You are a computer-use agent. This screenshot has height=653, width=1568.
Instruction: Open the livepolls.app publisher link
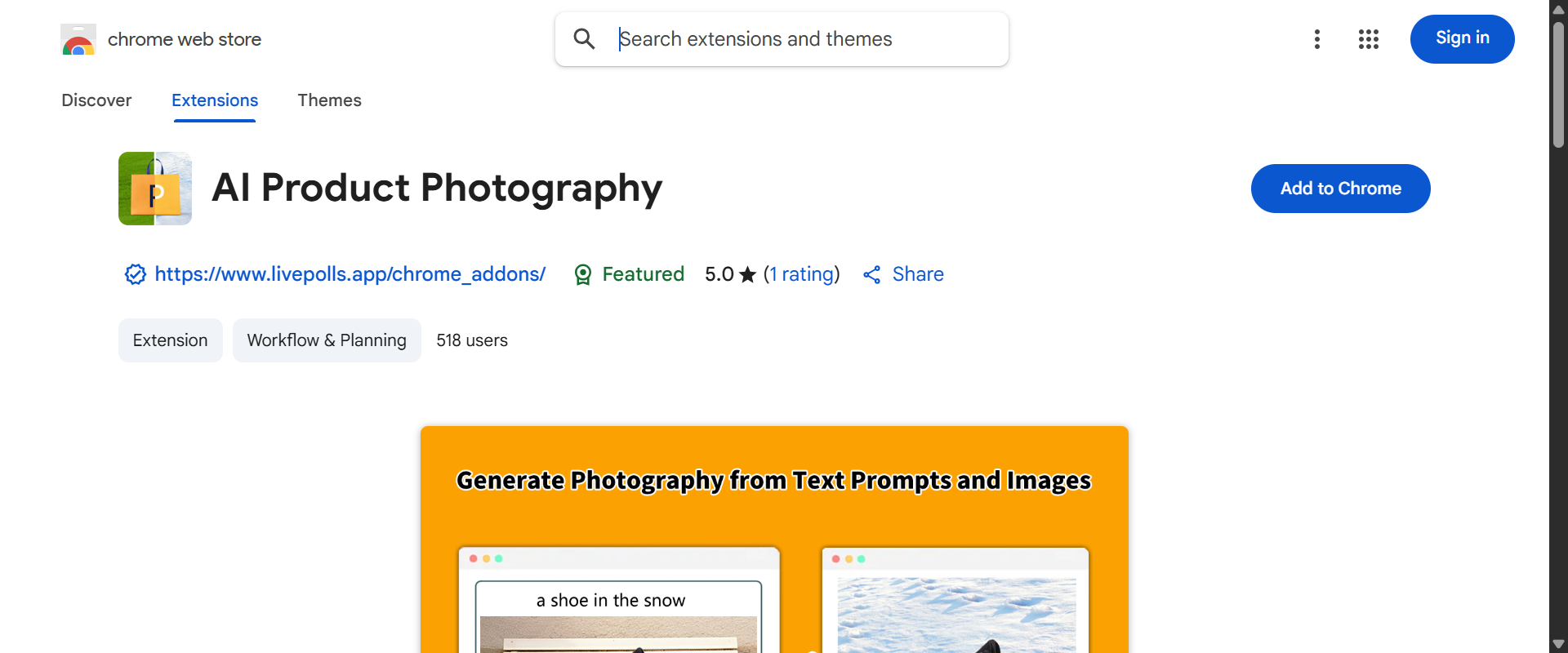point(350,274)
